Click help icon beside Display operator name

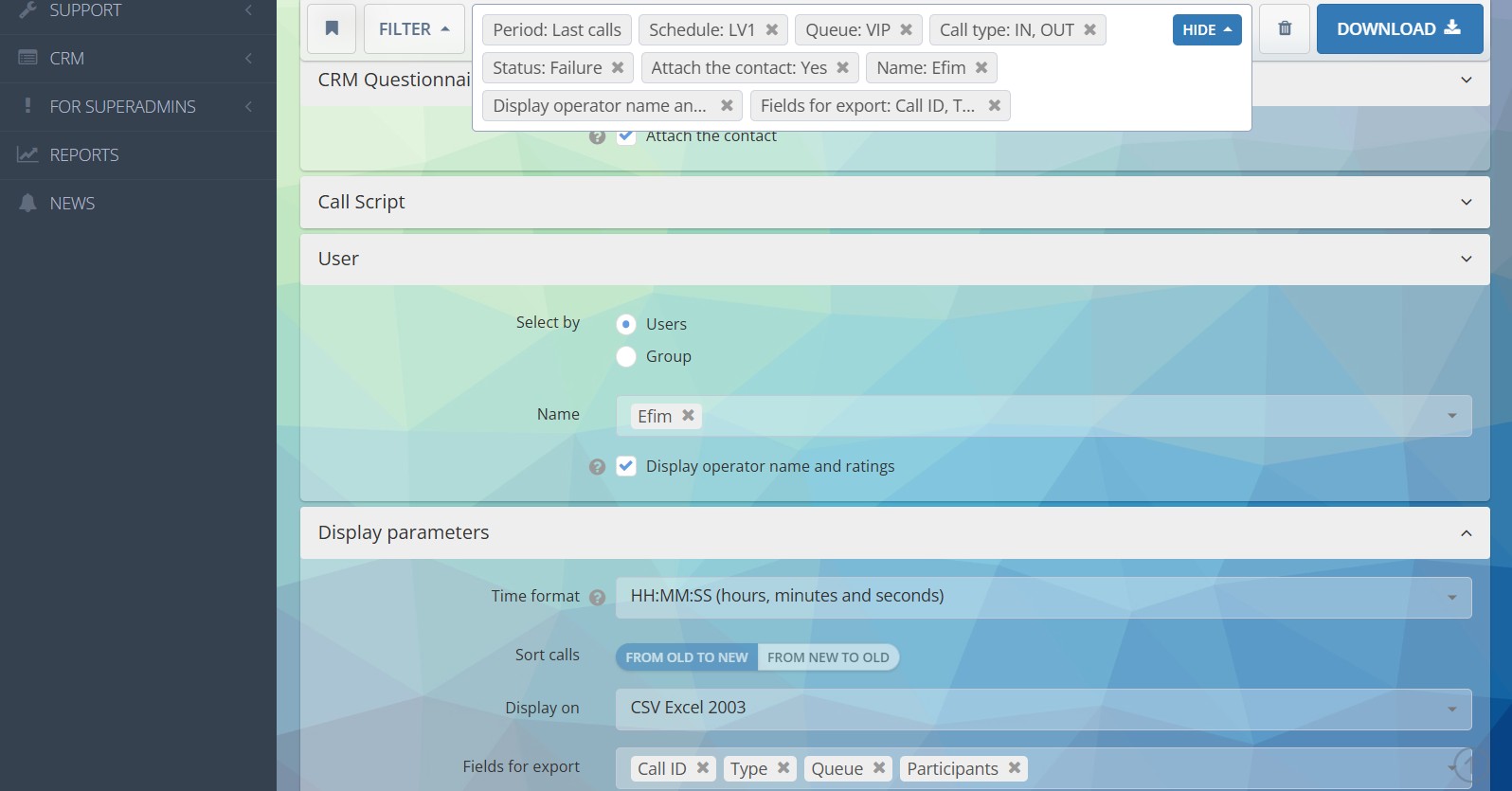(x=597, y=466)
